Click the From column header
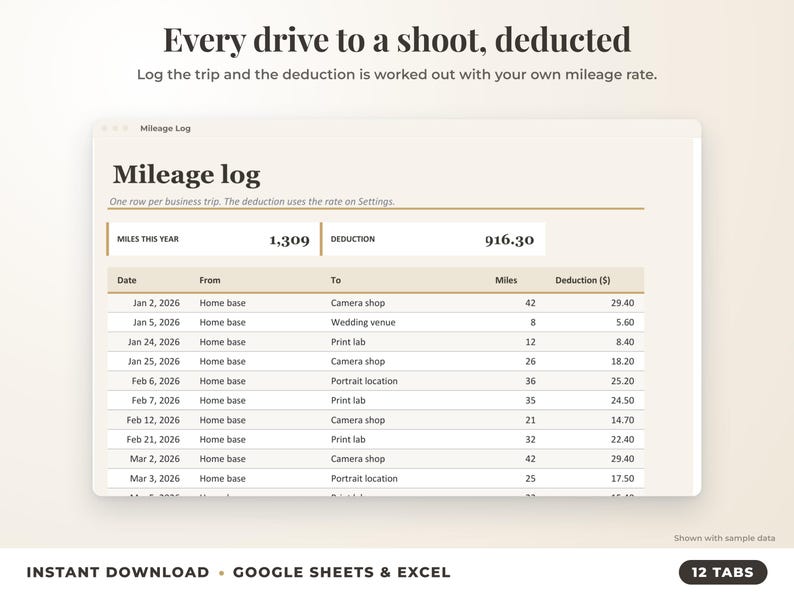Image resolution: width=794 pixels, height=596 pixels. [210, 280]
